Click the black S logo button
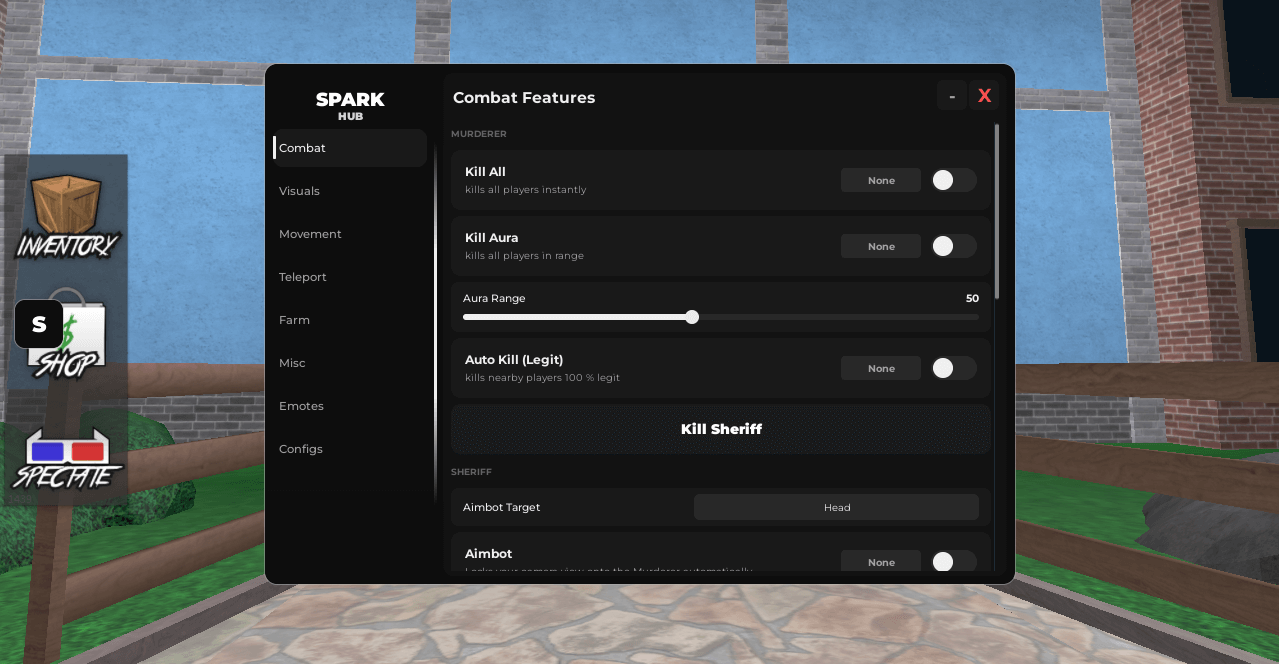Screen dimensions: 1279x664 click(x=39, y=324)
